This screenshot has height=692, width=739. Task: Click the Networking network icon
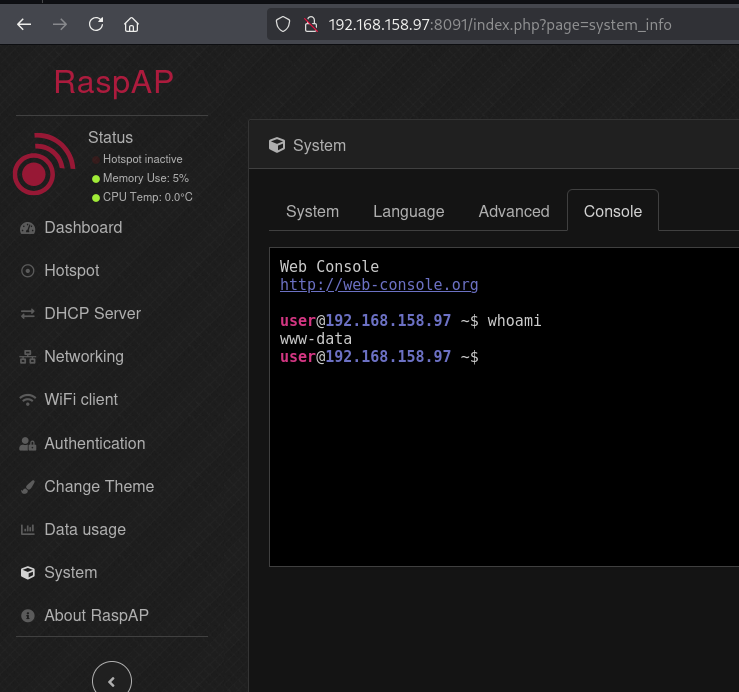click(x=27, y=357)
